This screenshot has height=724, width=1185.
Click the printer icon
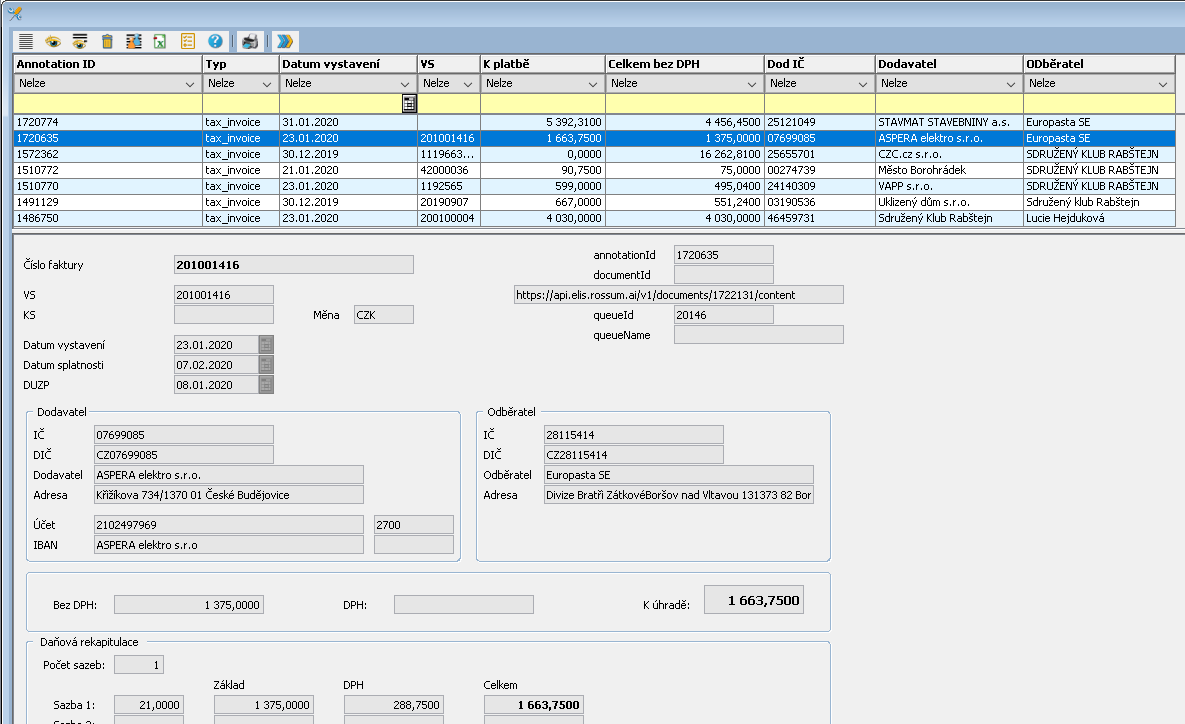pos(250,41)
